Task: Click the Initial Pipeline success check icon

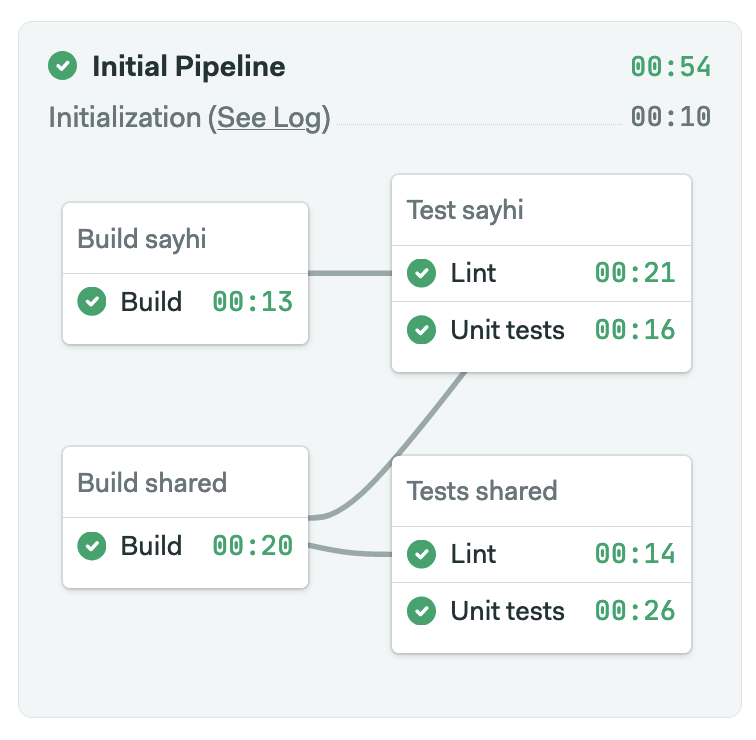Action: coord(63,67)
